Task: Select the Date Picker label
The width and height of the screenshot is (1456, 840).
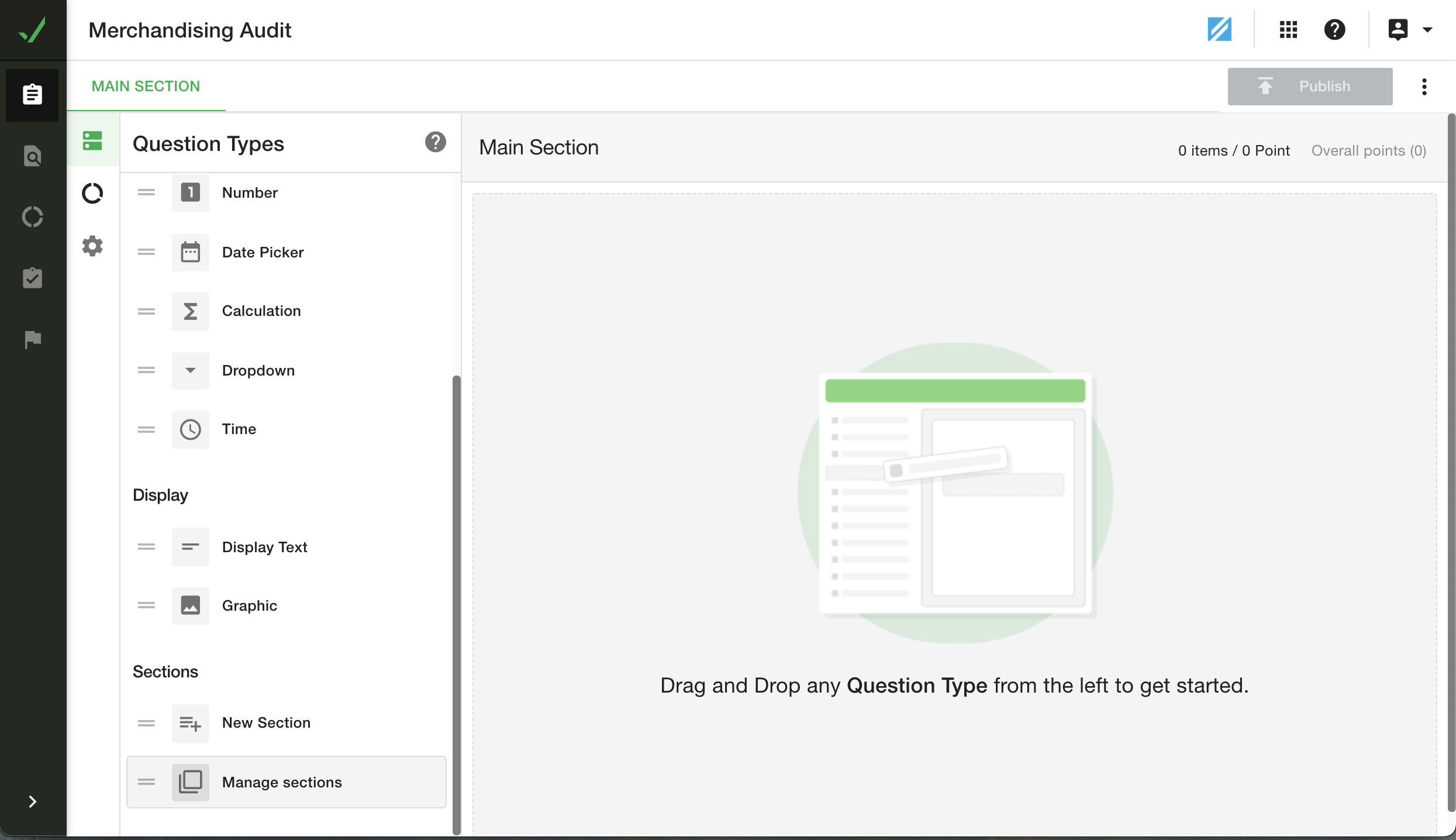Action: [263, 252]
